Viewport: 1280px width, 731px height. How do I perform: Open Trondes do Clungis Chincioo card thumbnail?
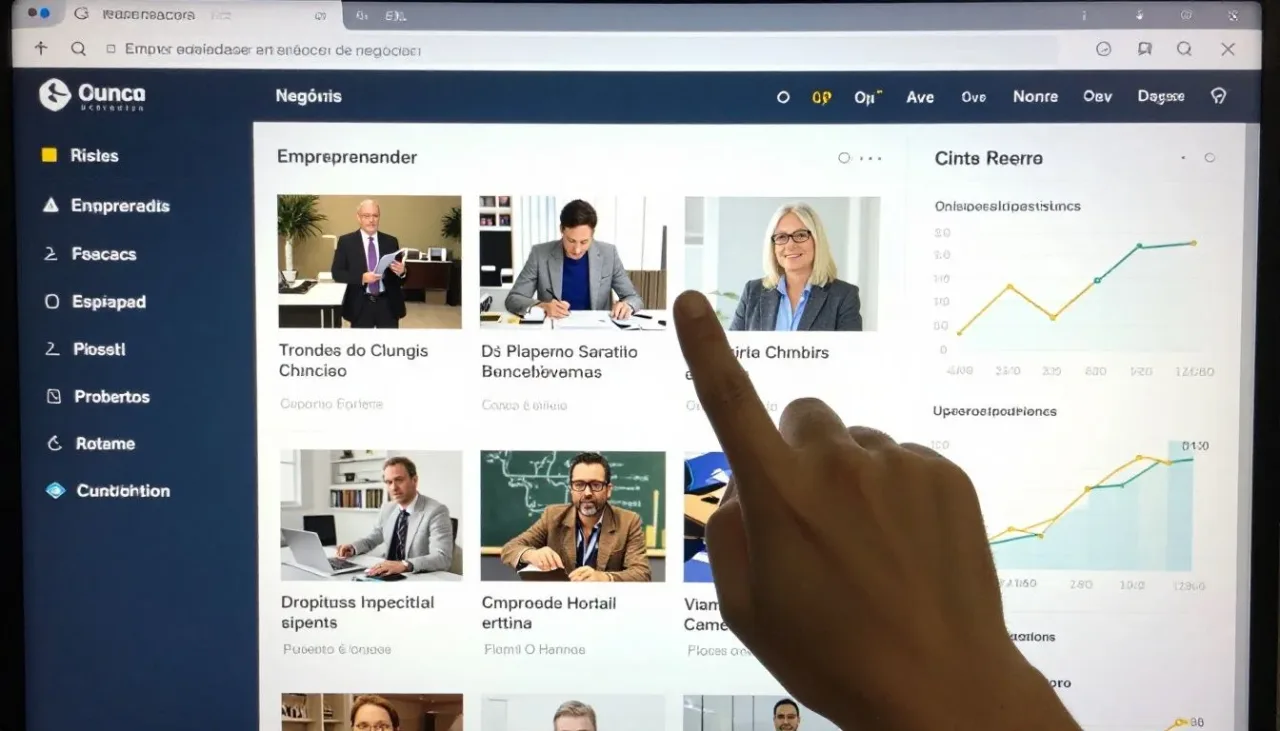(x=369, y=261)
